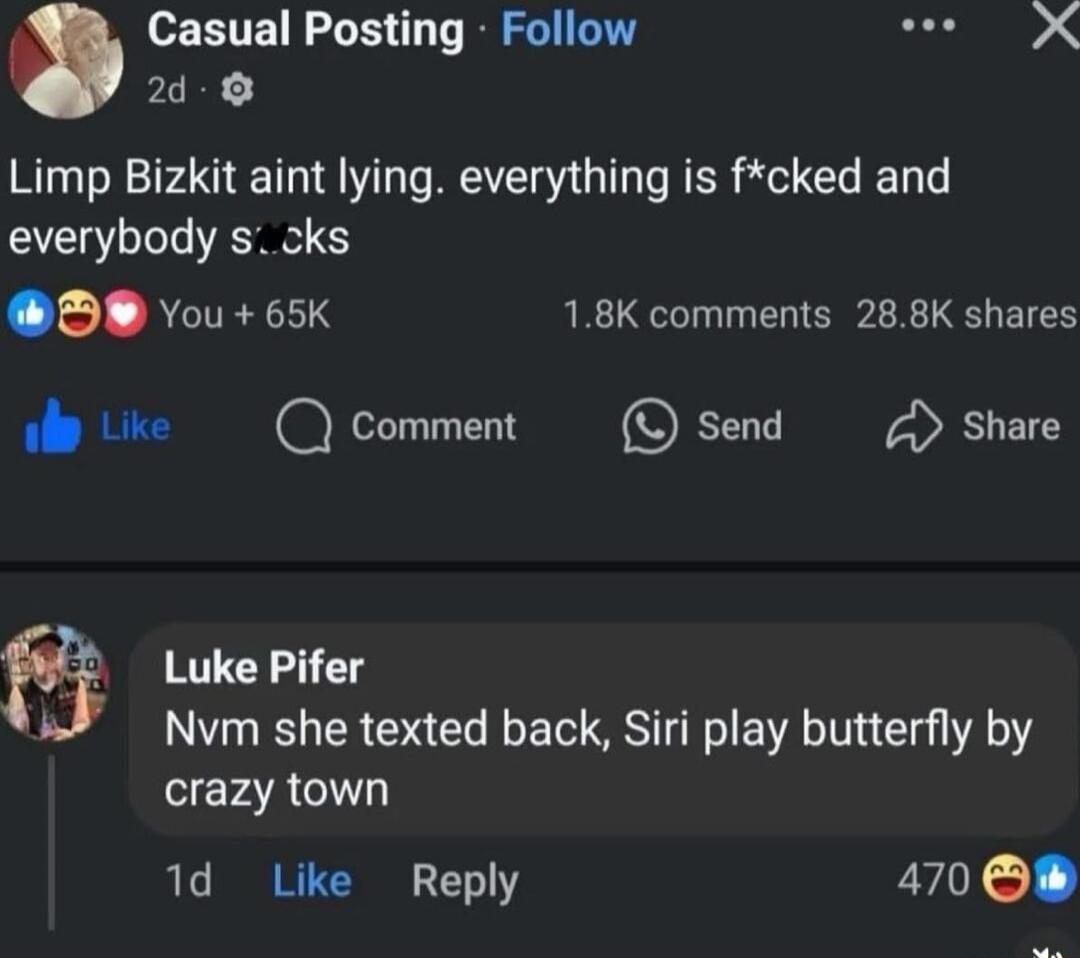Click the Share arrow icon

point(919,423)
